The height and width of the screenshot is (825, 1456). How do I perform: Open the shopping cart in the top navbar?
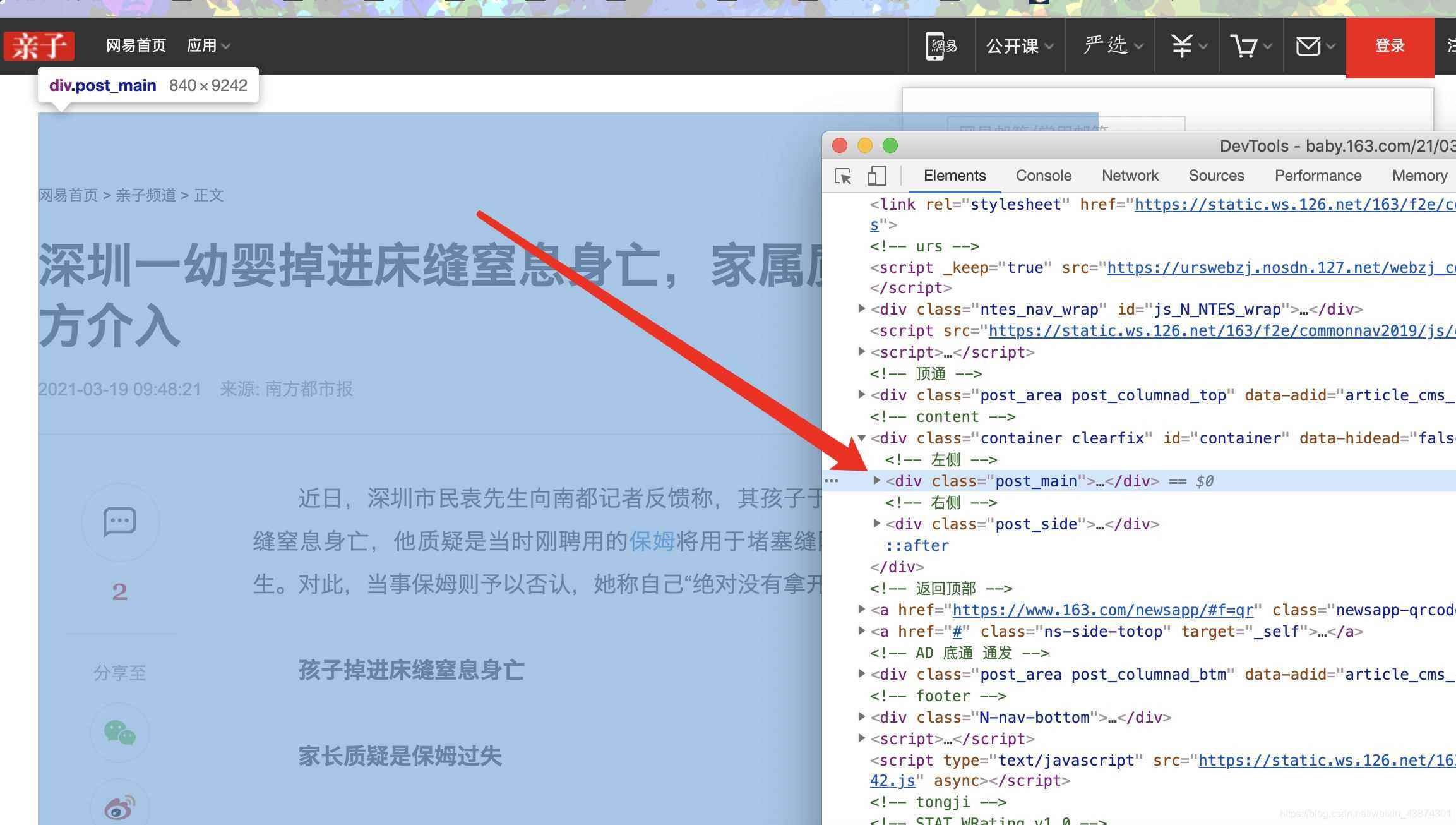pyautogui.click(x=1245, y=45)
